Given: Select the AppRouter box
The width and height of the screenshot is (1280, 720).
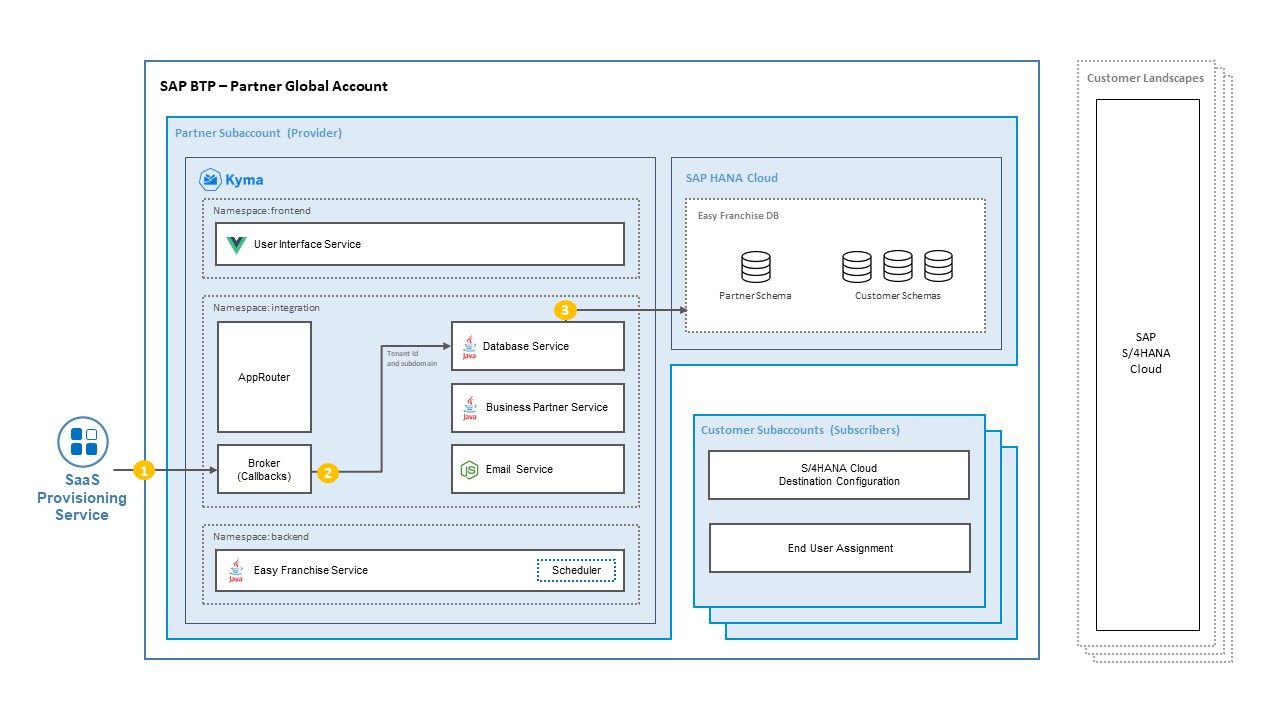Looking at the screenshot, I should [264, 377].
